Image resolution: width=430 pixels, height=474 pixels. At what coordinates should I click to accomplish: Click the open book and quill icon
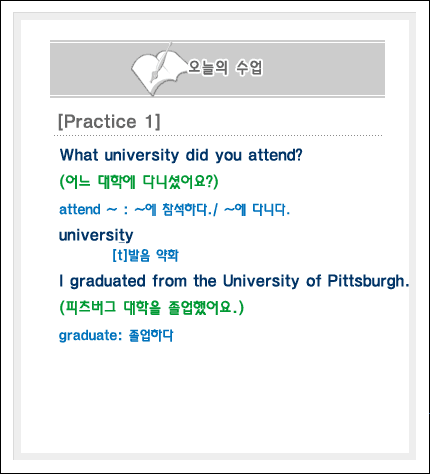click(x=158, y=69)
